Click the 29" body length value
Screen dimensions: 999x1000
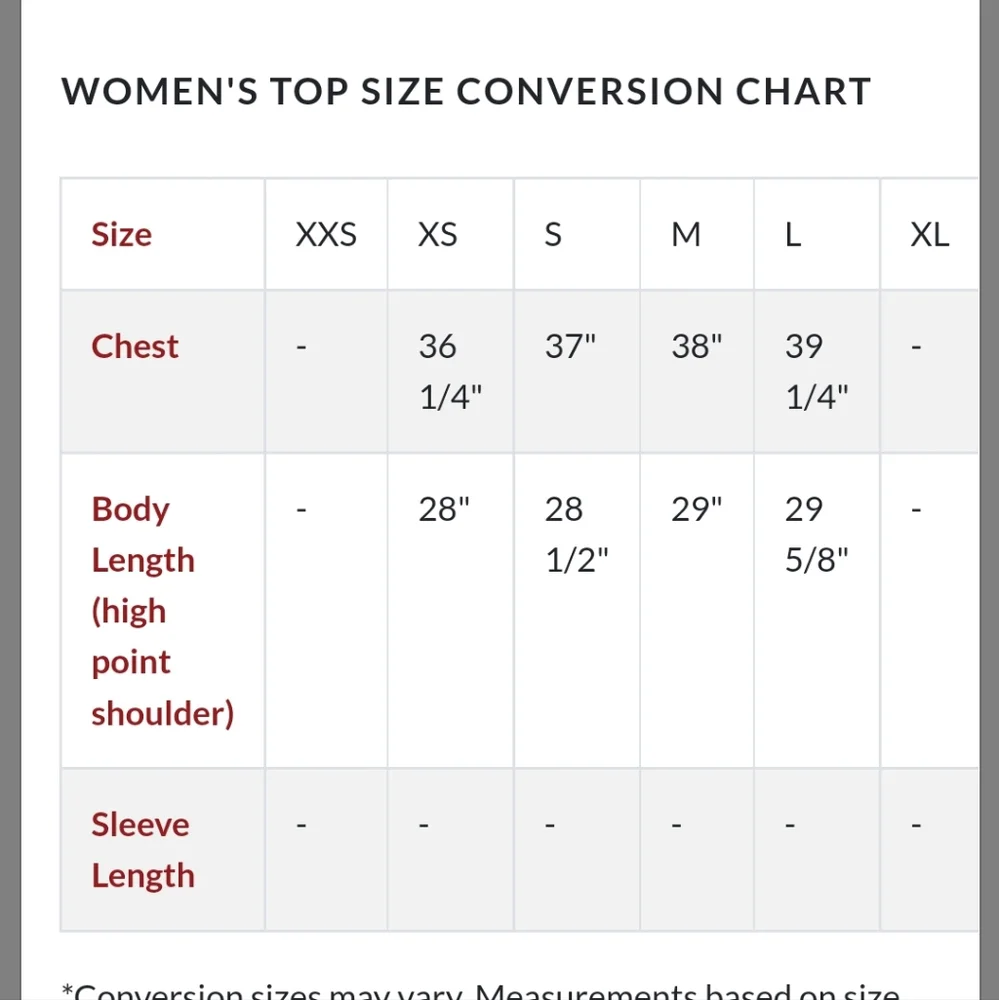(x=697, y=510)
